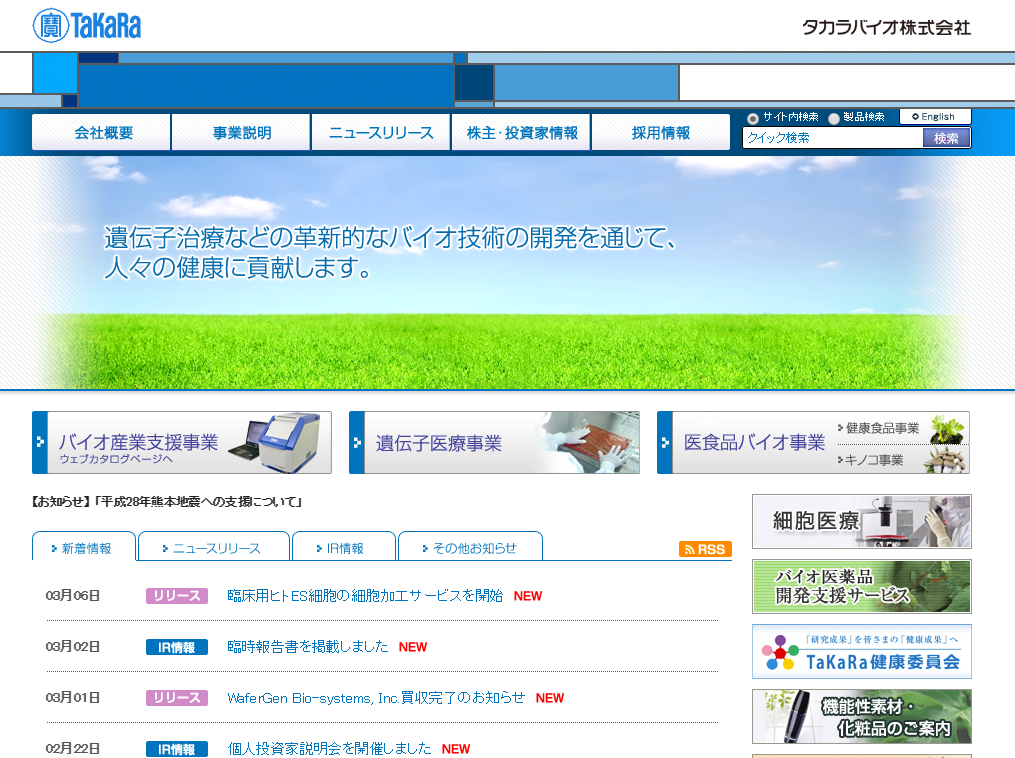Click the リリース badge on 03月06日 row
The image size is (1015, 758).
click(x=177, y=596)
